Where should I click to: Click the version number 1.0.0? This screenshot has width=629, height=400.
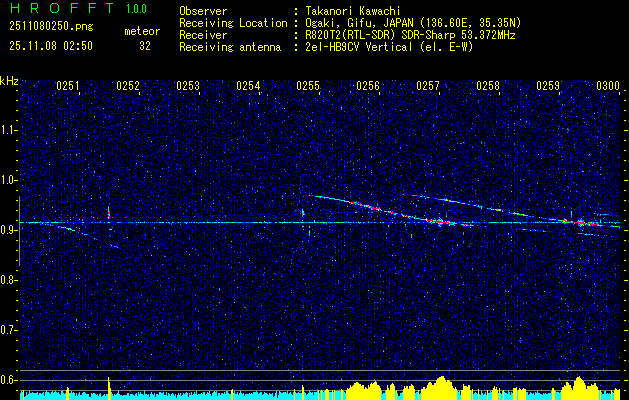point(136,9)
